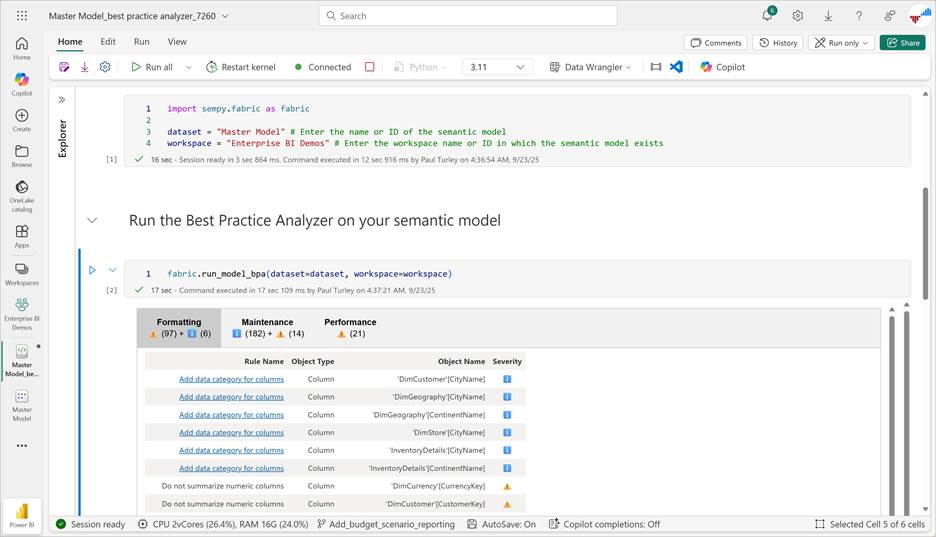This screenshot has width=936, height=537.
Task: Open notifications bell icon
Action: [x=768, y=16]
